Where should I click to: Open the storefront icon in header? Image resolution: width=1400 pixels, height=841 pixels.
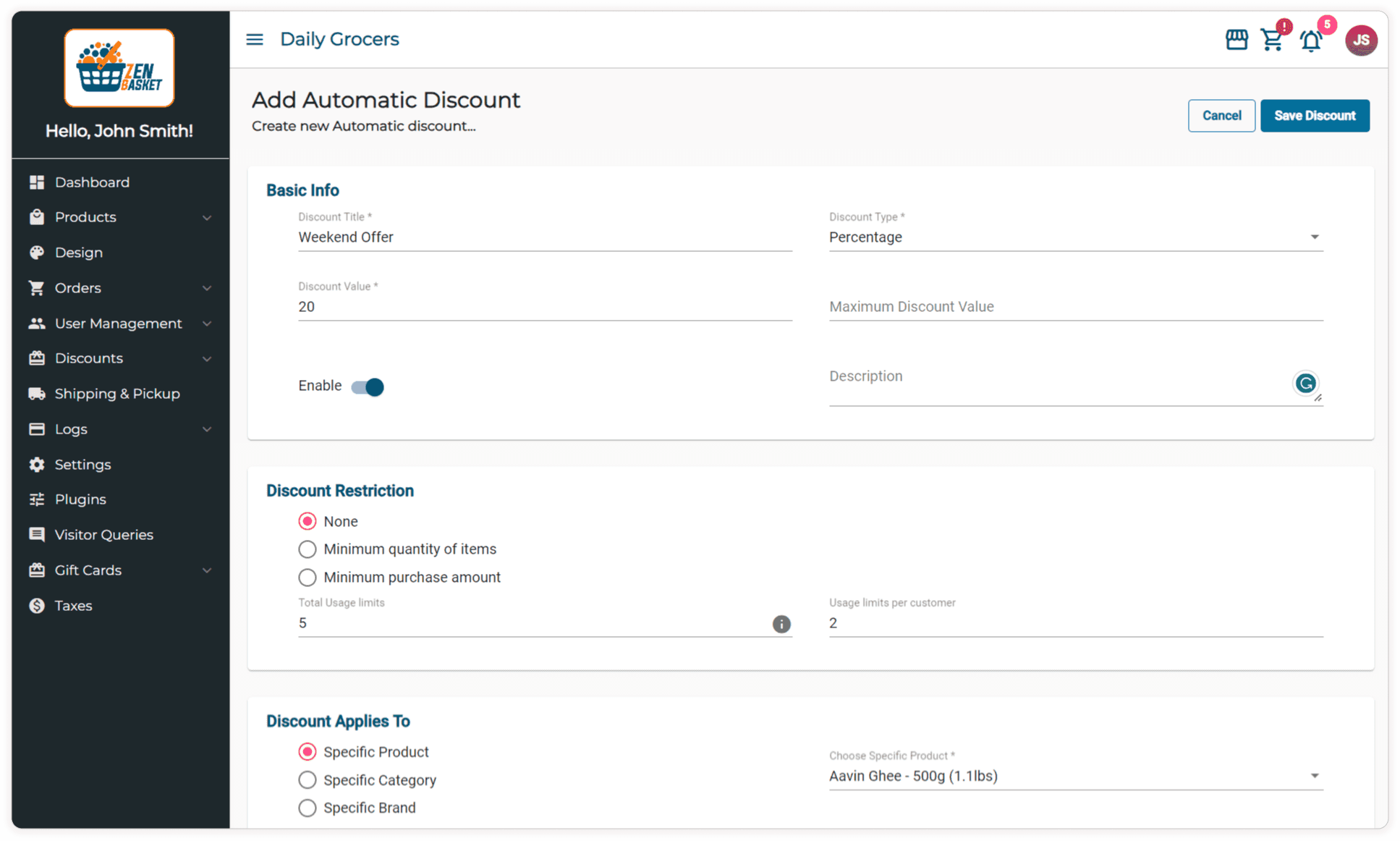(x=1236, y=40)
